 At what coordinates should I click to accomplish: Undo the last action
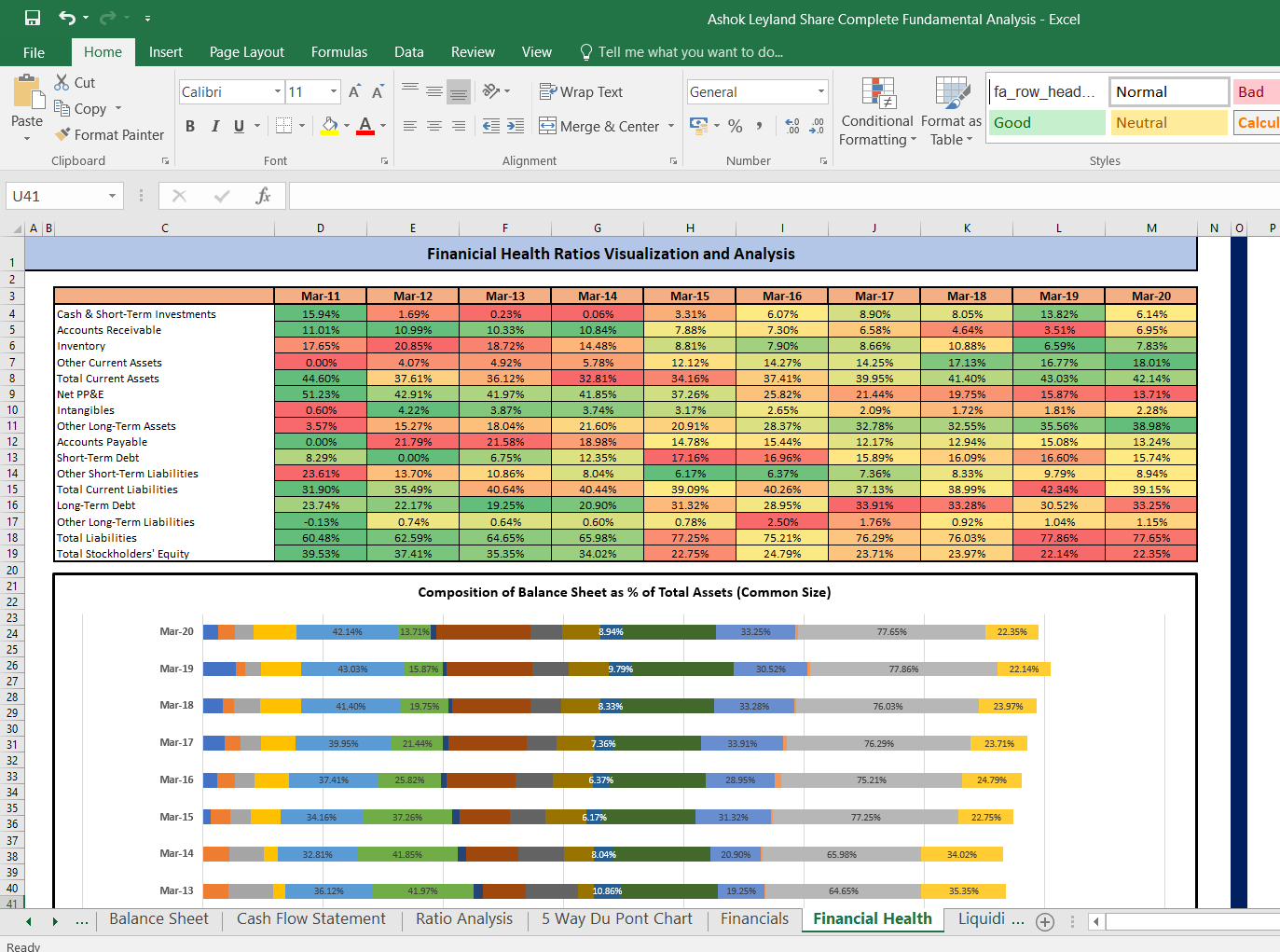(67, 18)
